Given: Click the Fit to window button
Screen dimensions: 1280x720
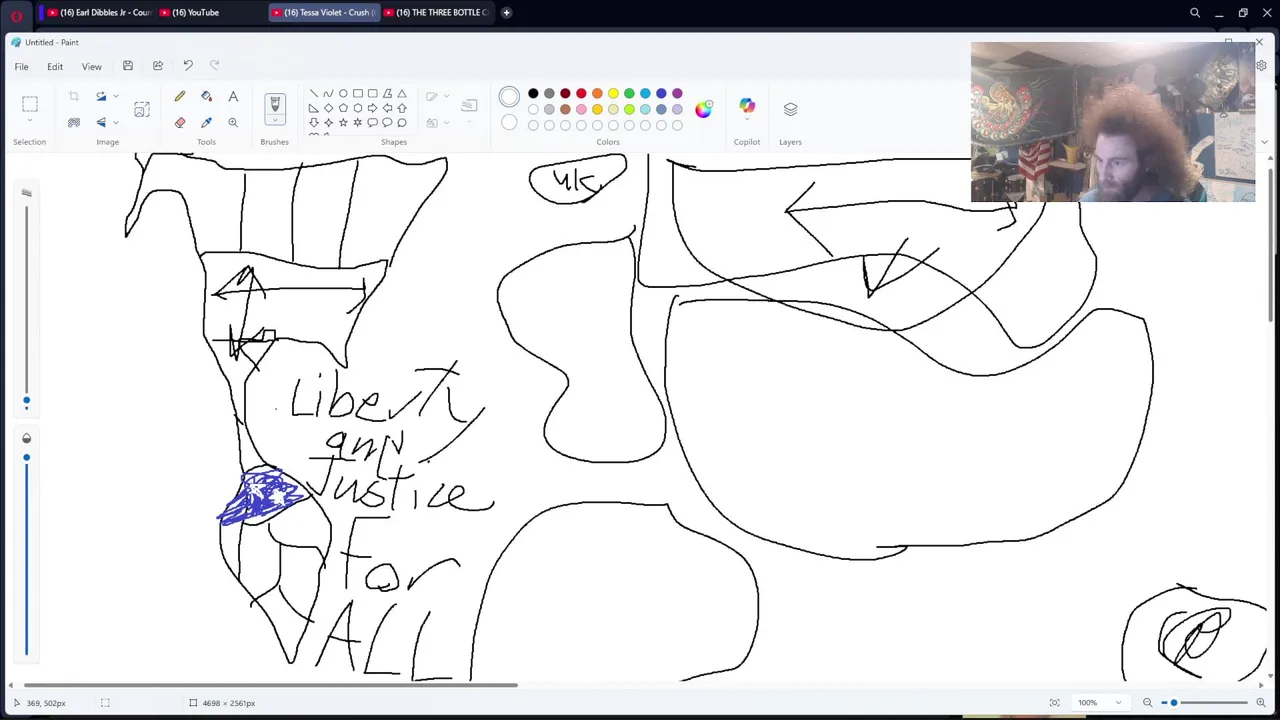Looking at the screenshot, I should (1054, 703).
